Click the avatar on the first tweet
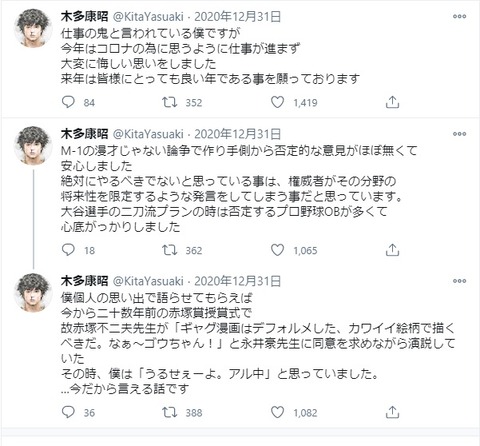The width and height of the screenshot is (480, 446). point(33,28)
